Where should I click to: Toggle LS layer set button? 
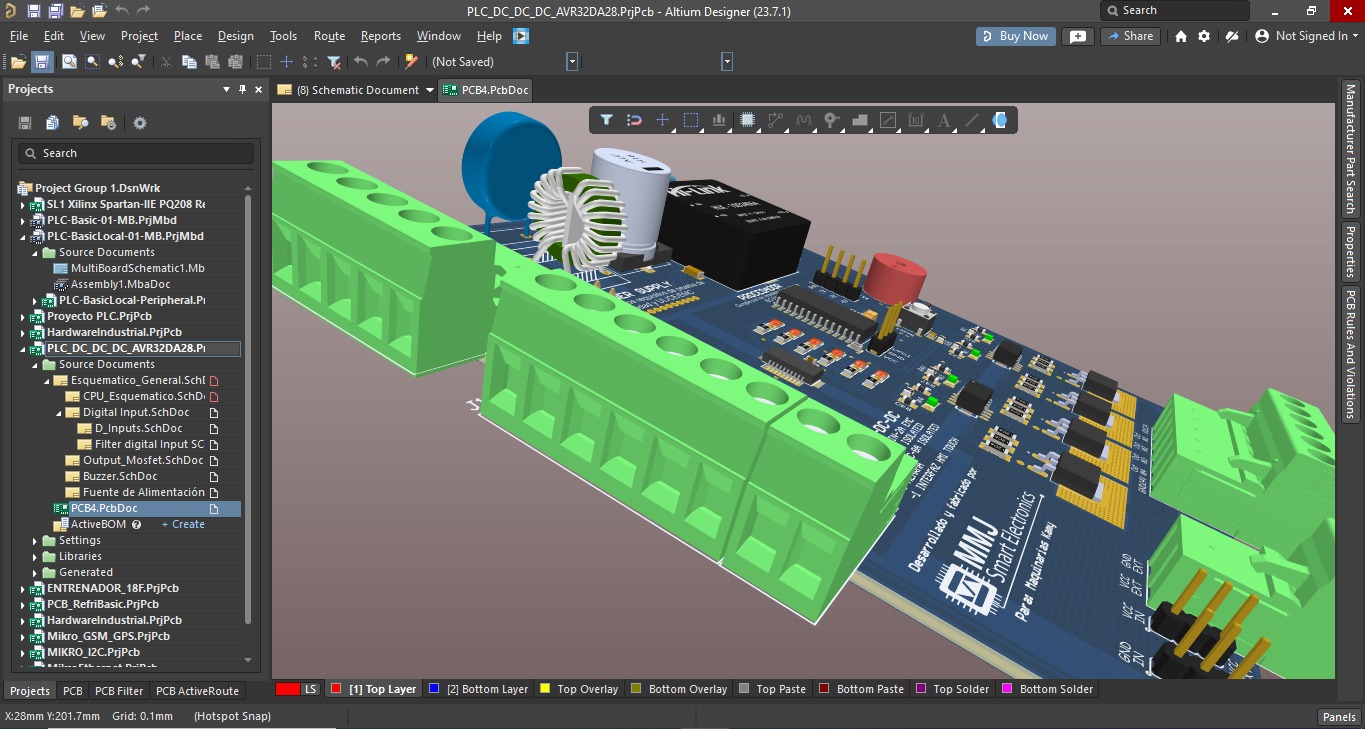298,689
